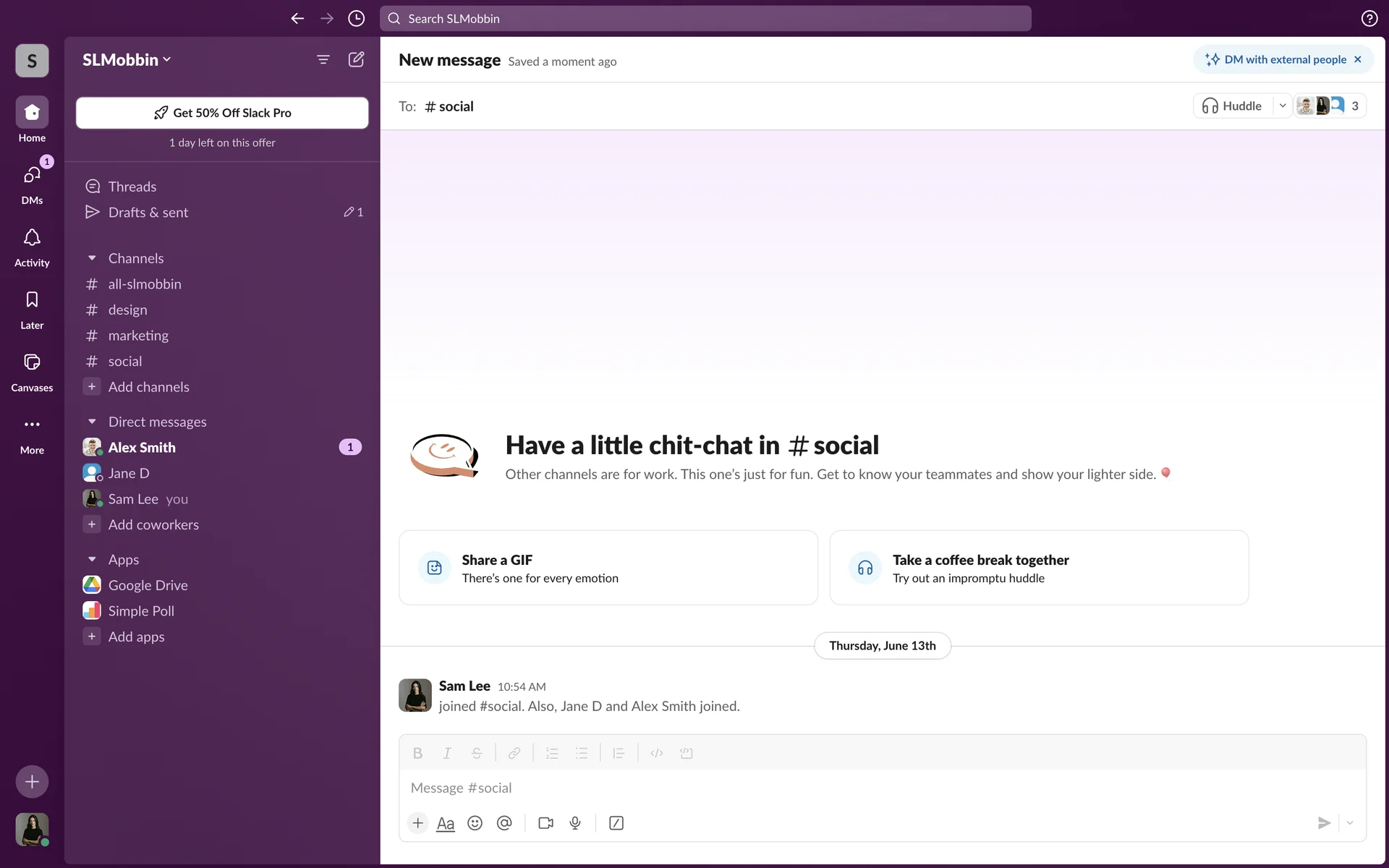This screenshot has height=868, width=1389.
Task: Collapse the Direct messages section
Action: [92, 422]
